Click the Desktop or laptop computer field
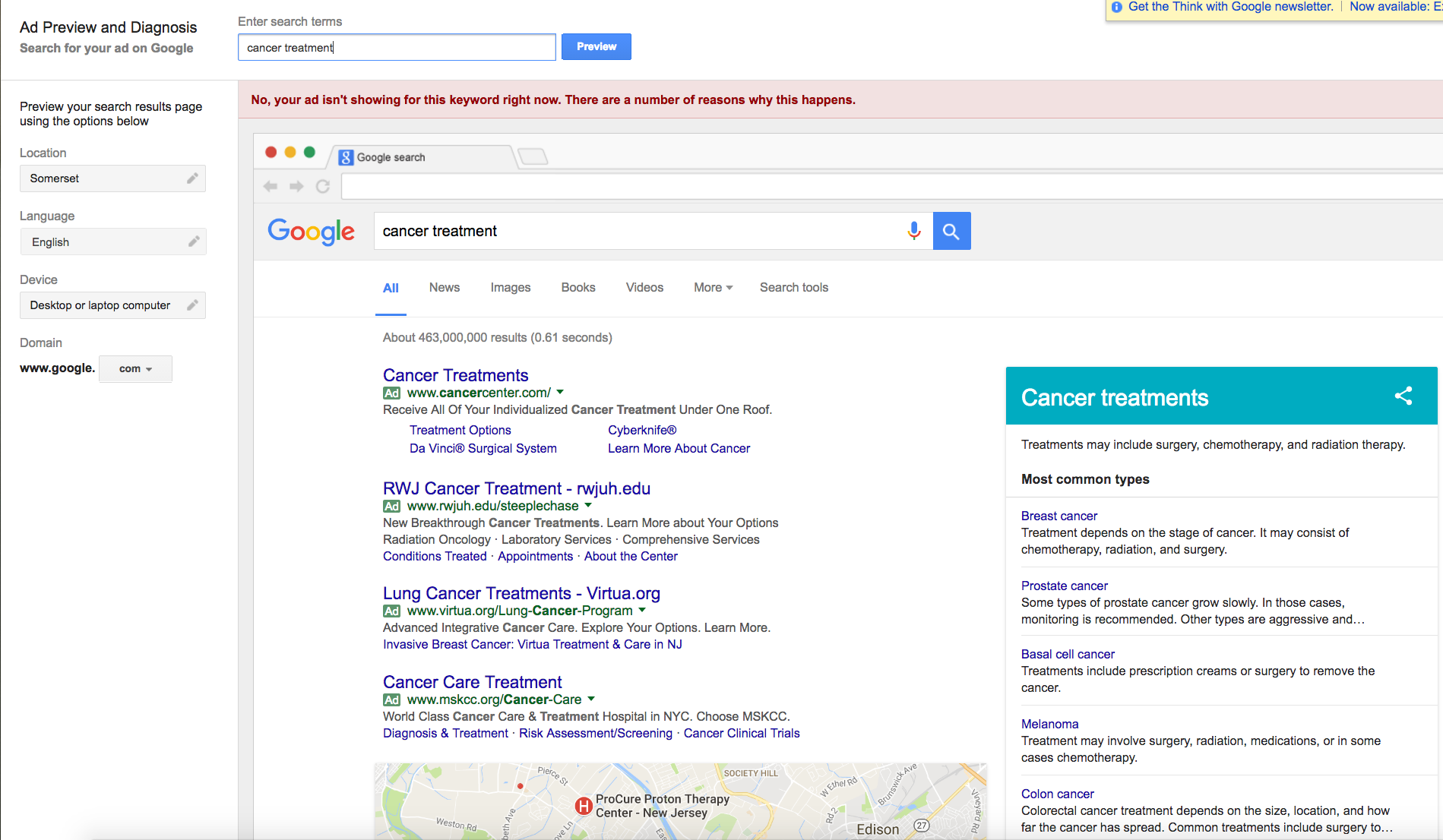The height and width of the screenshot is (840, 1443). (112, 305)
